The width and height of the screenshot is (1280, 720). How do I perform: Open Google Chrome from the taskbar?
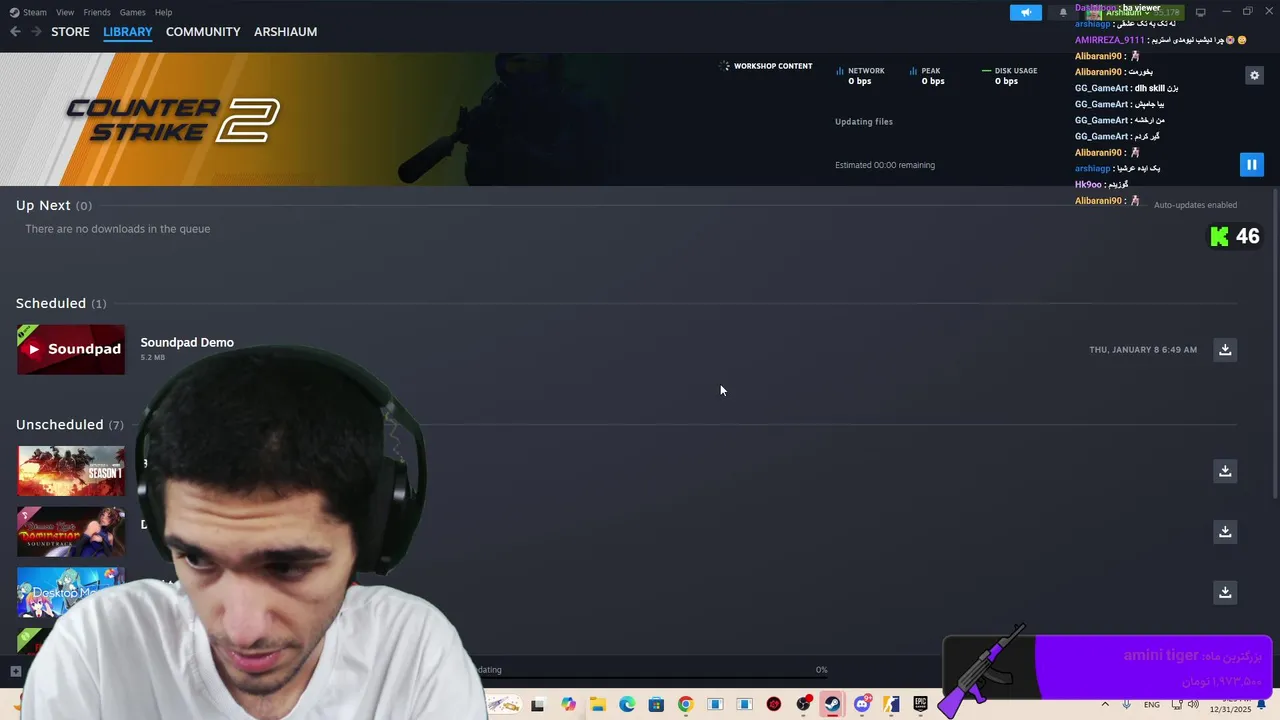[685, 705]
